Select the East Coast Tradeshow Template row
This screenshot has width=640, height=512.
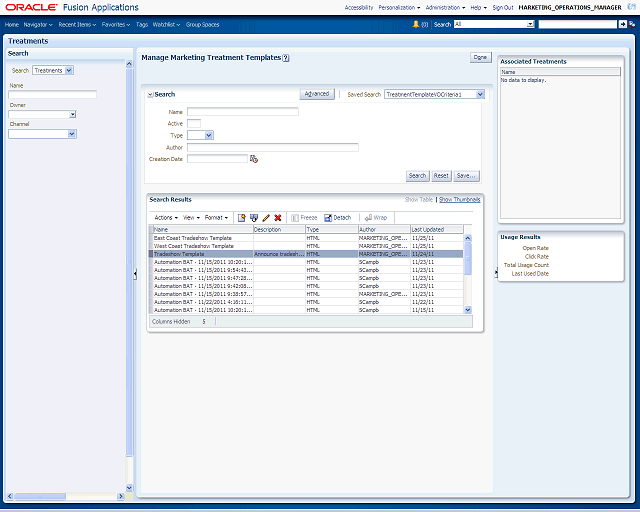pos(306,238)
